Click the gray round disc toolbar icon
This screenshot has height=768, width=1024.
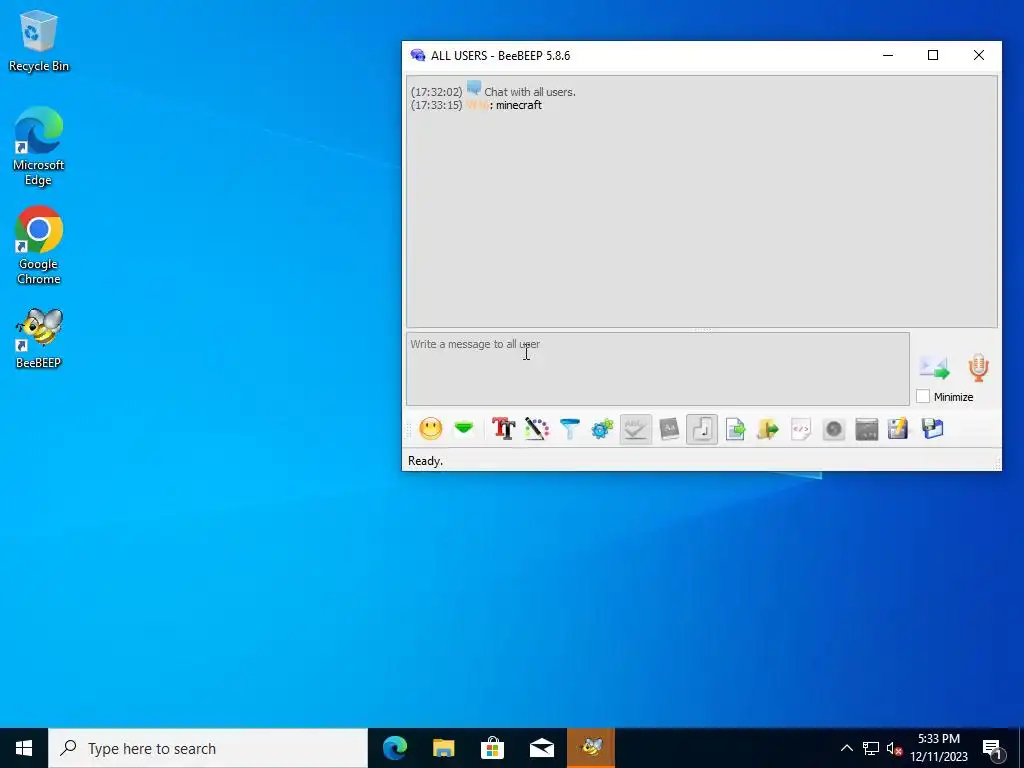834,429
